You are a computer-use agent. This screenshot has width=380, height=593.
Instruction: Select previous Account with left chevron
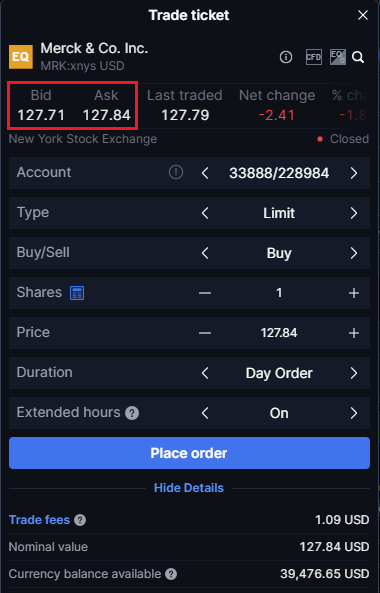point(205,173)
